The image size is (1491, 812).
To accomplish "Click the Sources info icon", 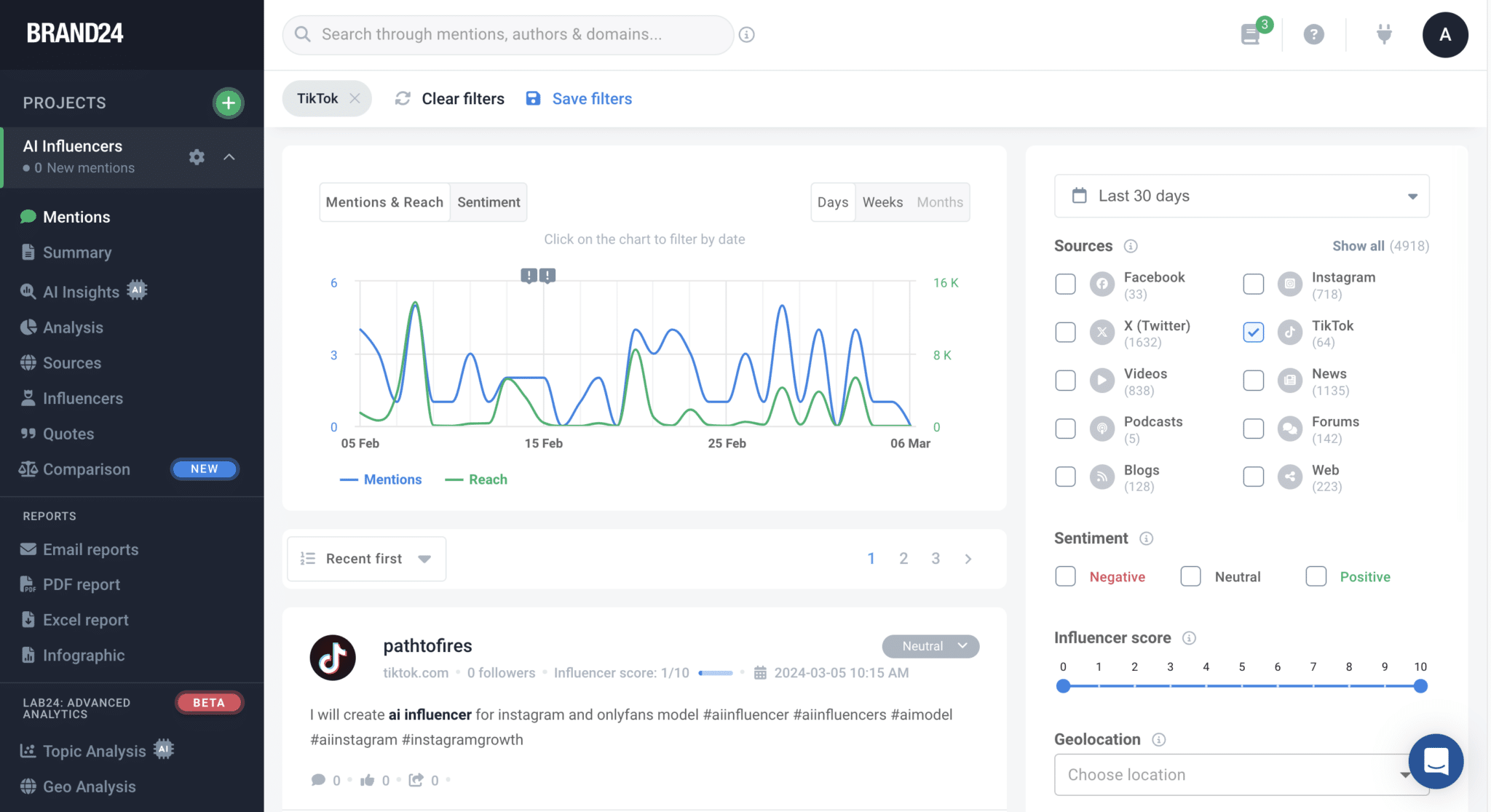I will point(1131,246).
